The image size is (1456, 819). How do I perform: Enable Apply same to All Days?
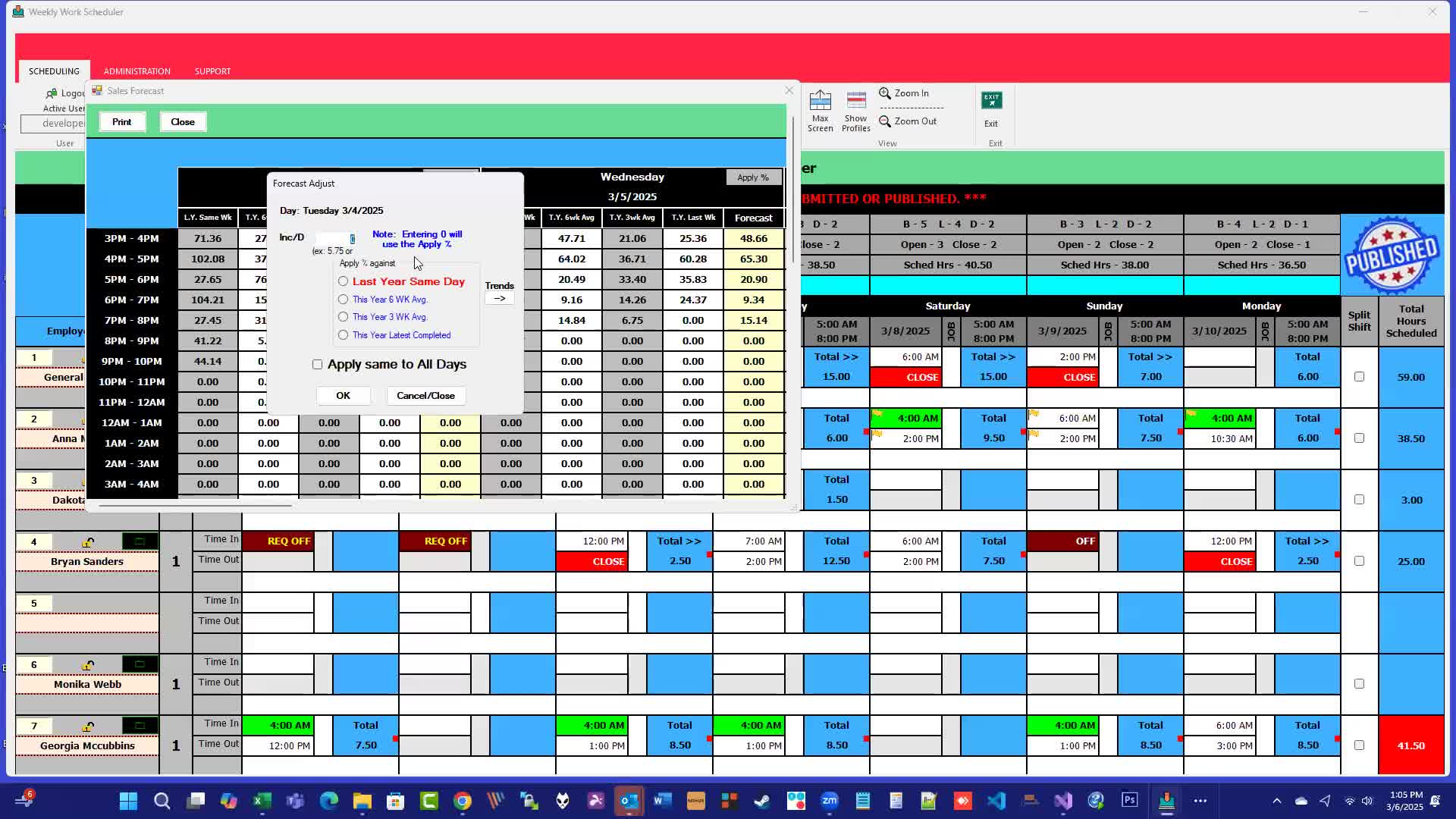318,365
